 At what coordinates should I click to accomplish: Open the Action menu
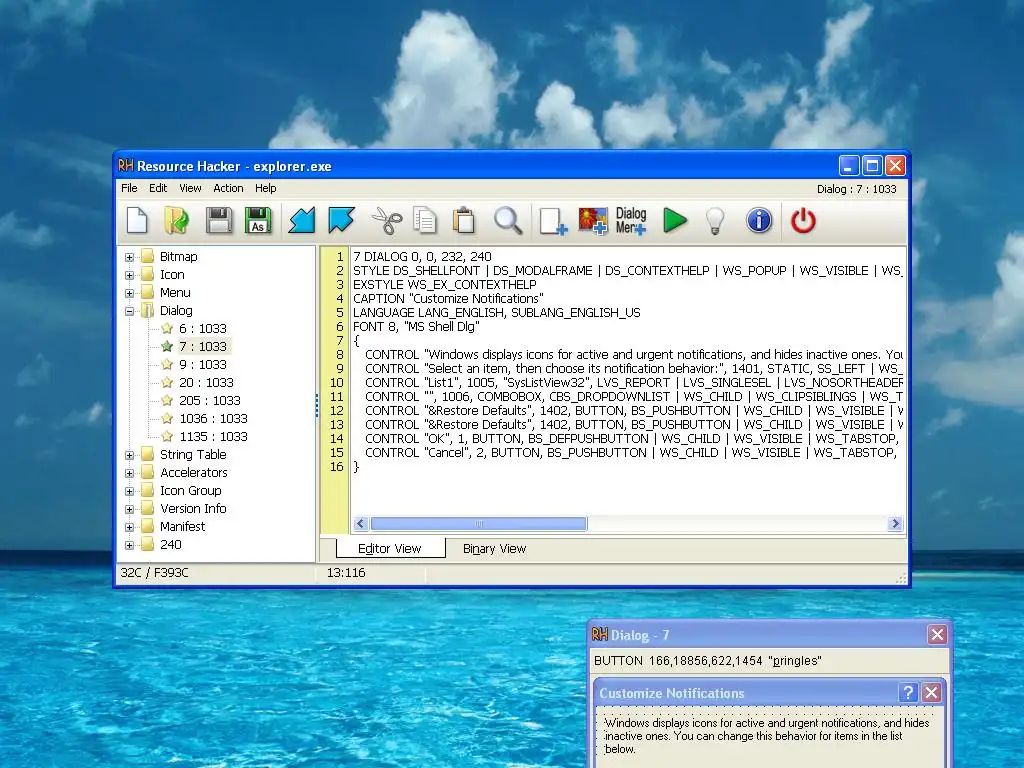(228, 188)
